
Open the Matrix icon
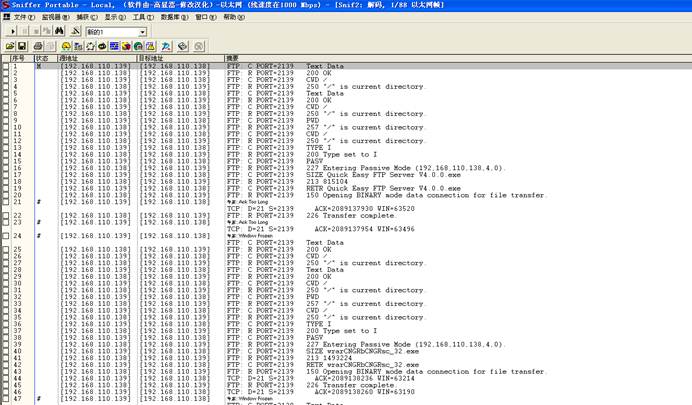pos(90,46)
